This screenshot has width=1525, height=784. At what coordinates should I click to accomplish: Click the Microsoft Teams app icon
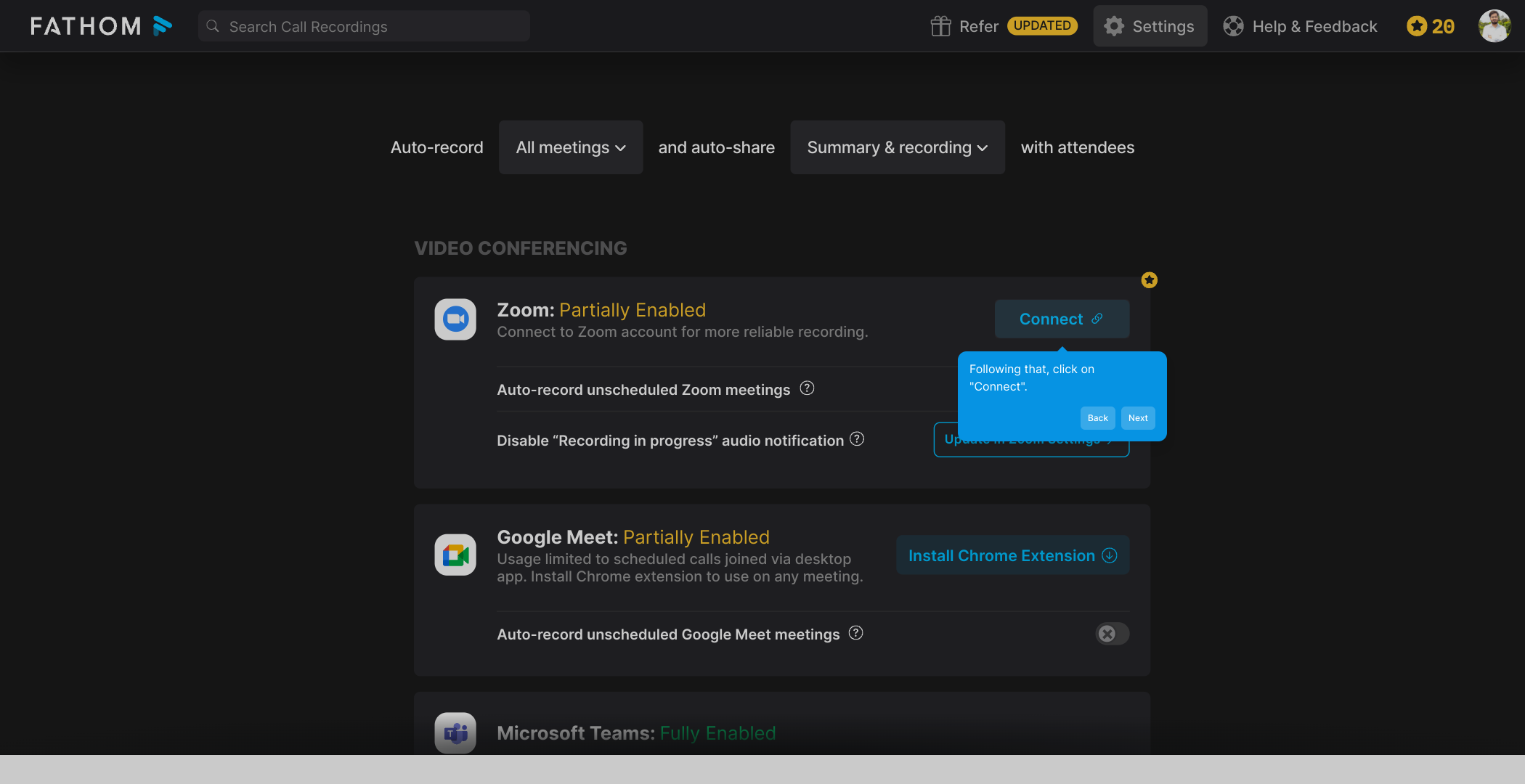coord(455,733)
